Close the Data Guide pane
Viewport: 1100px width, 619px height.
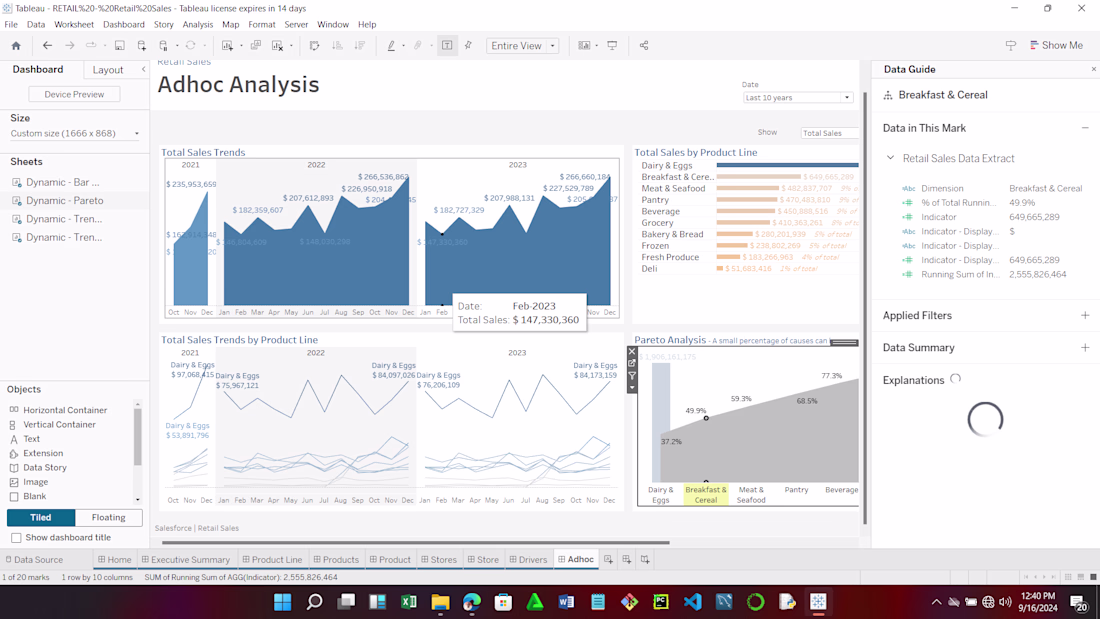pos(1093,69)
